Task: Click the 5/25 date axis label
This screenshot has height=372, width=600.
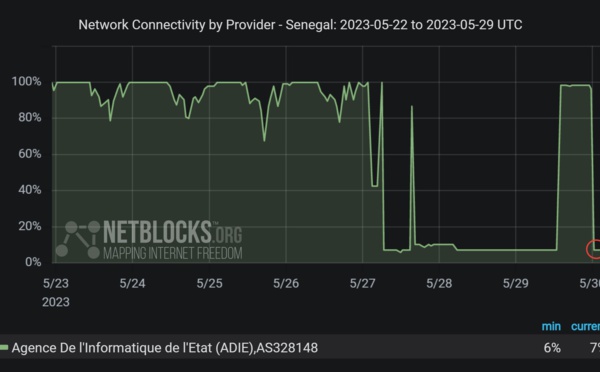Action: pos(209,283)
